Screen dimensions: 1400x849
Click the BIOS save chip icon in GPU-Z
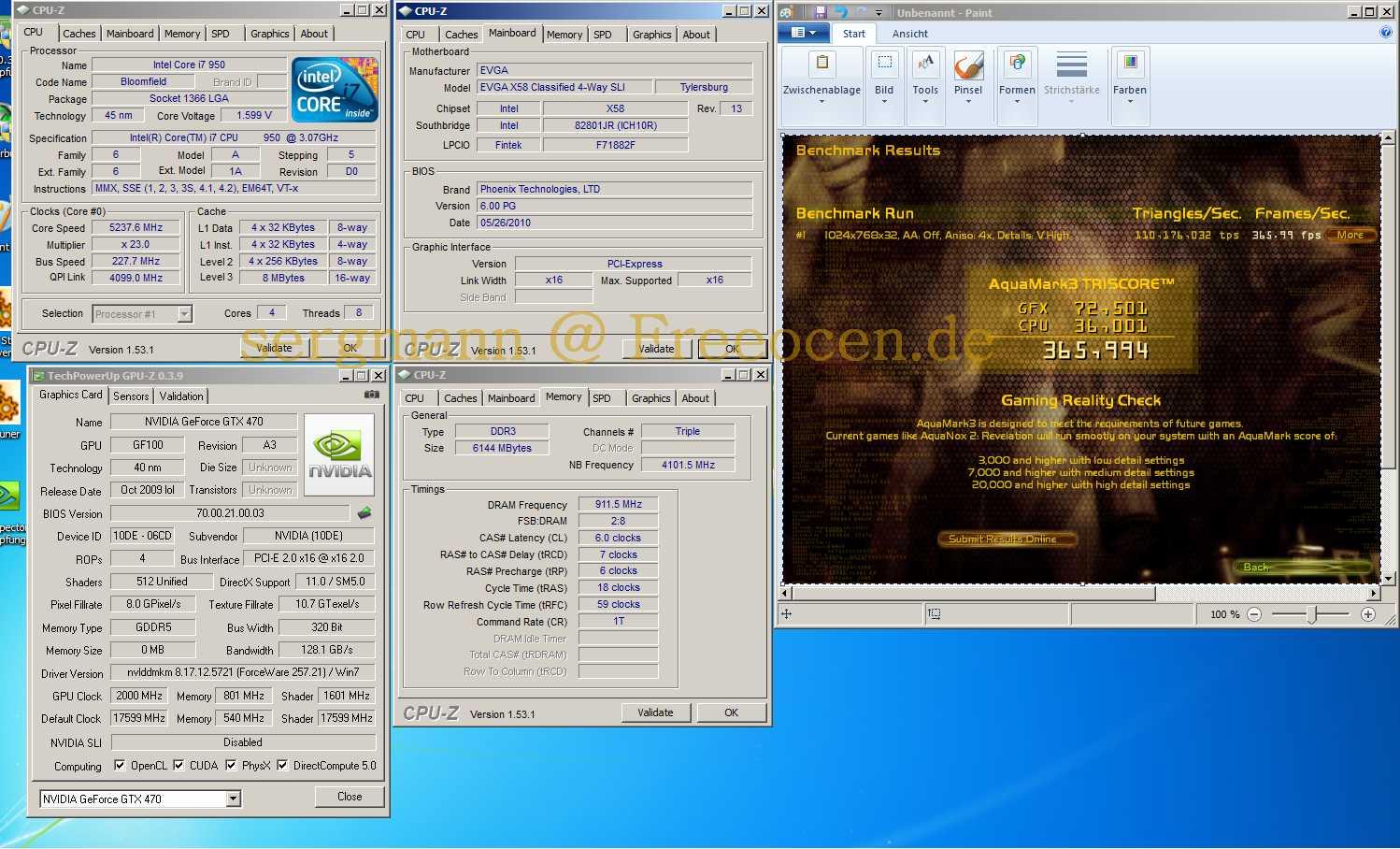(364, 512)
